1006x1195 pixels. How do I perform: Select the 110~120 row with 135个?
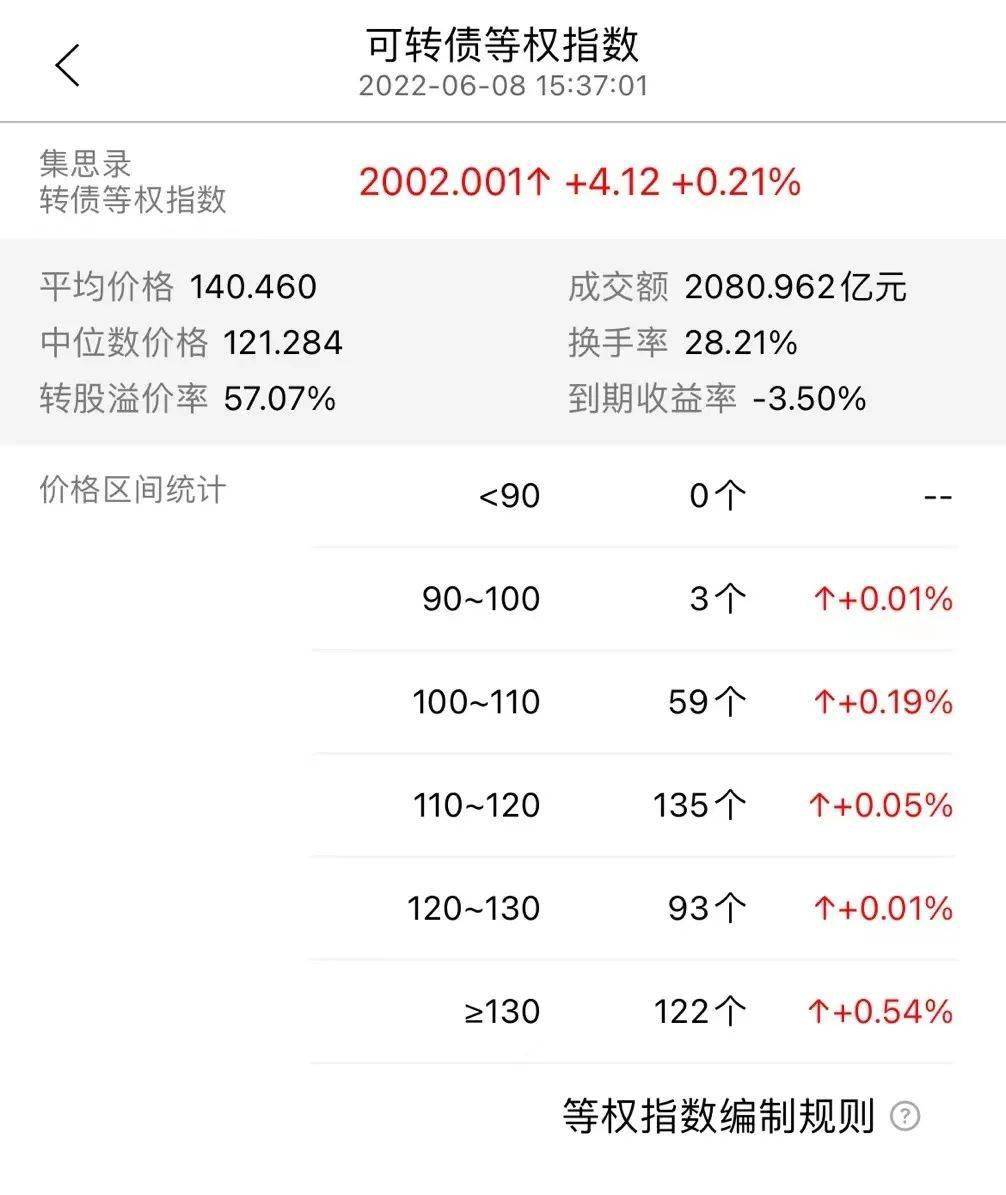pyautogui.click(x=633, y=806)
